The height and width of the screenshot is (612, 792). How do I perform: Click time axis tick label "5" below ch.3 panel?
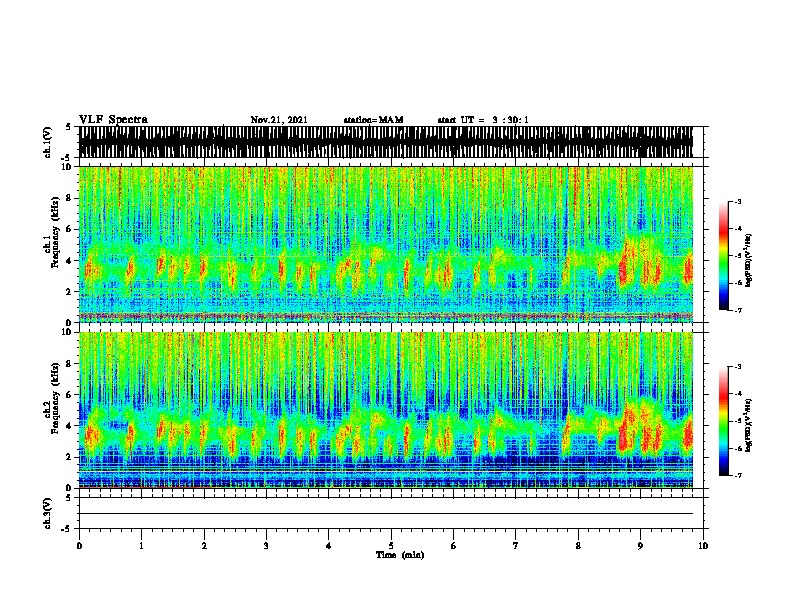pos(391,545)
